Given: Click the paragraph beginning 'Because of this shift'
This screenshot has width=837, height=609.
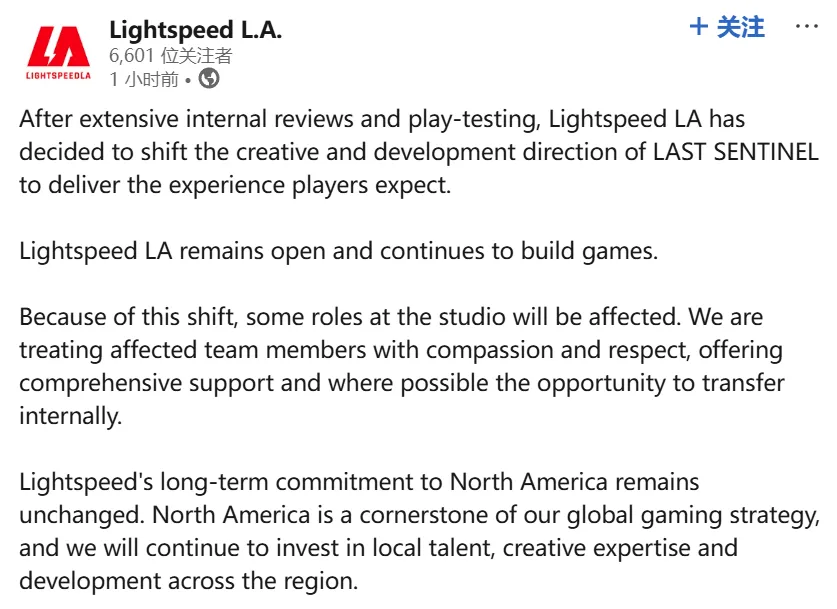Looking at the screenshot, I should point(402,367).
